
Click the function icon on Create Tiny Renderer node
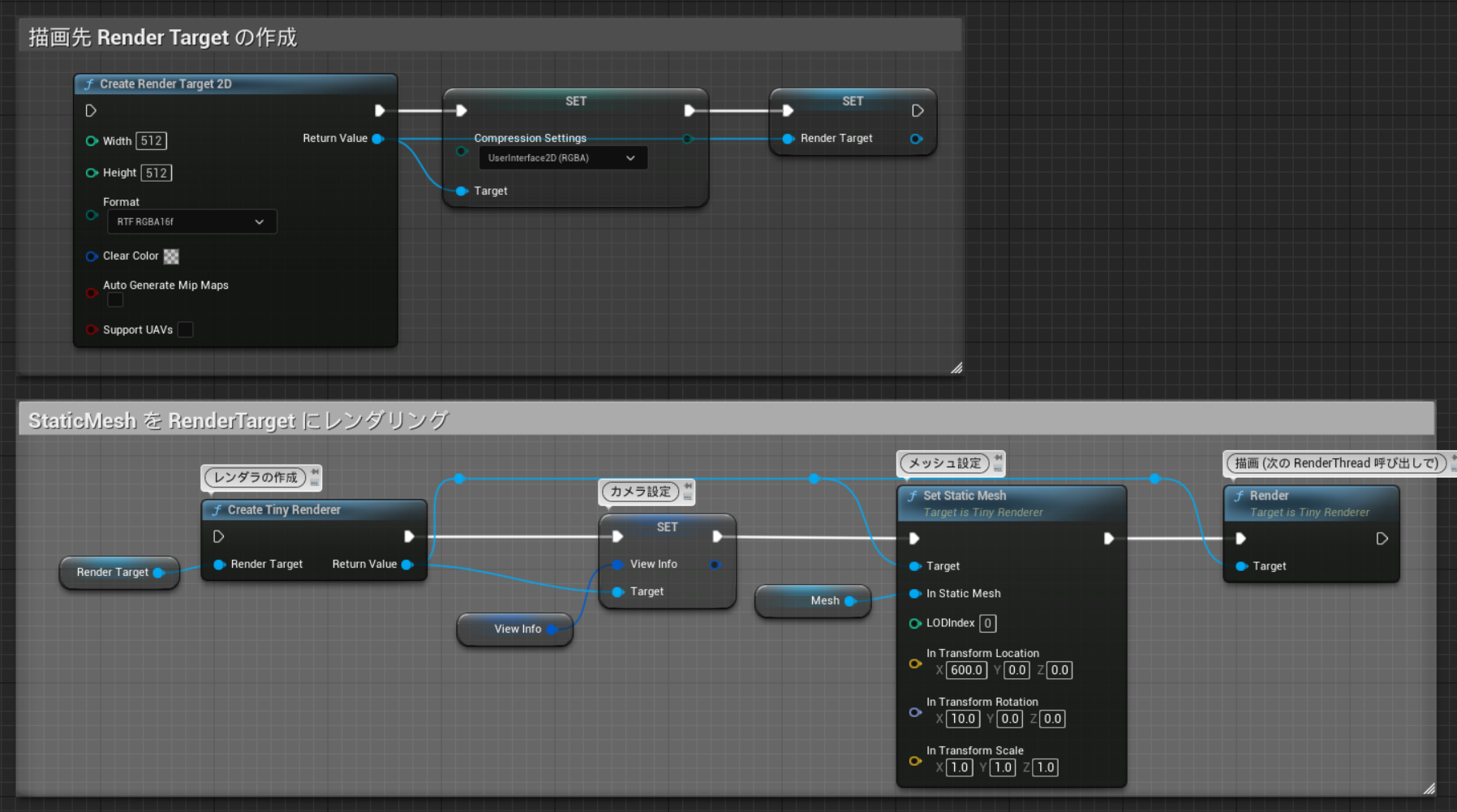point(217,510)
